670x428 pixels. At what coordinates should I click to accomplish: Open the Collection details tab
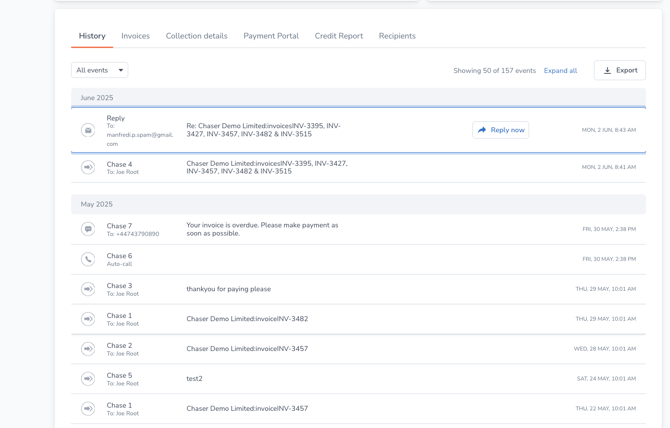(196, 36)
